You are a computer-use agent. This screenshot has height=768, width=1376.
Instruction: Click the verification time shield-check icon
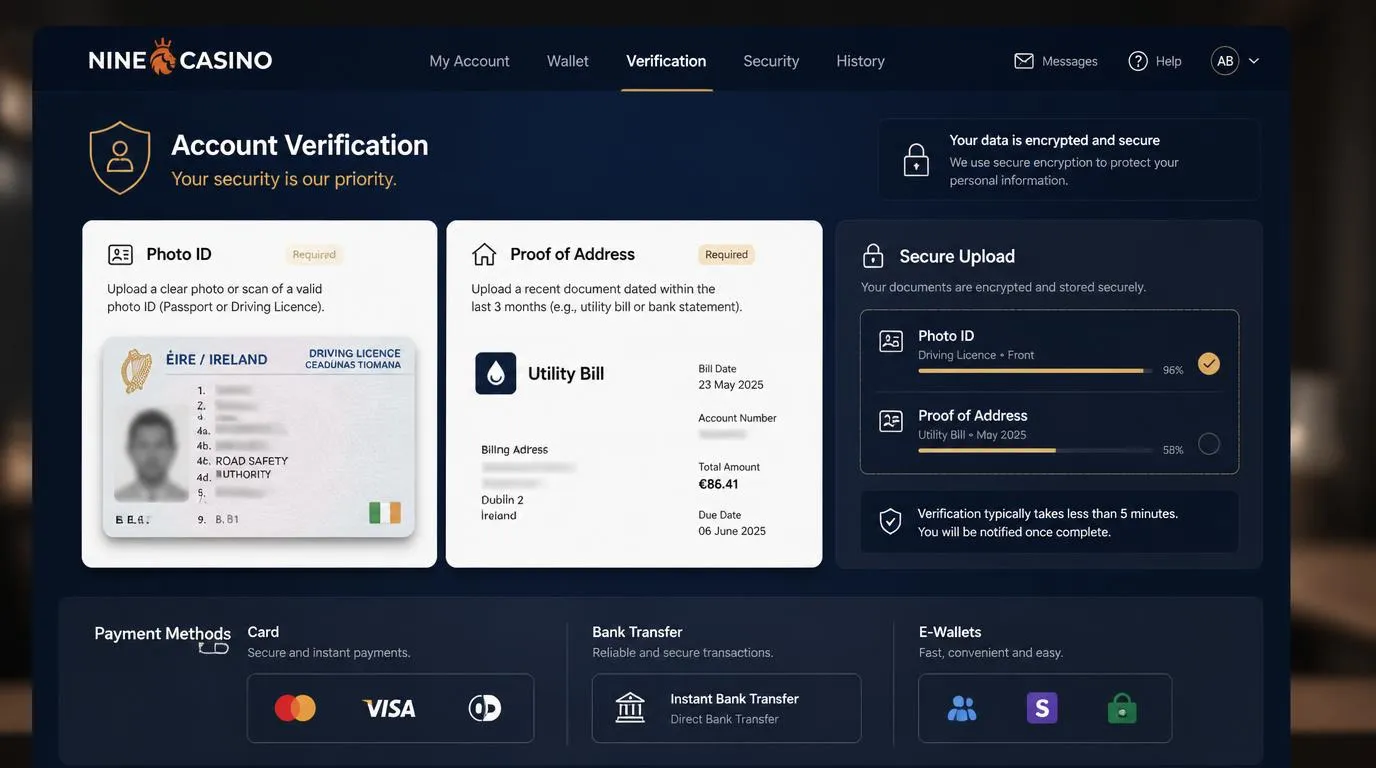[890, 521]
